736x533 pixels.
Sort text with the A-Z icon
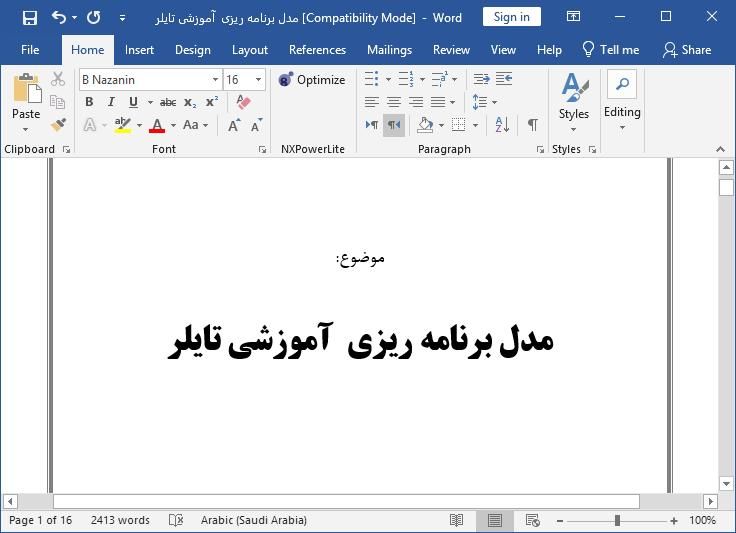[502, 125]
